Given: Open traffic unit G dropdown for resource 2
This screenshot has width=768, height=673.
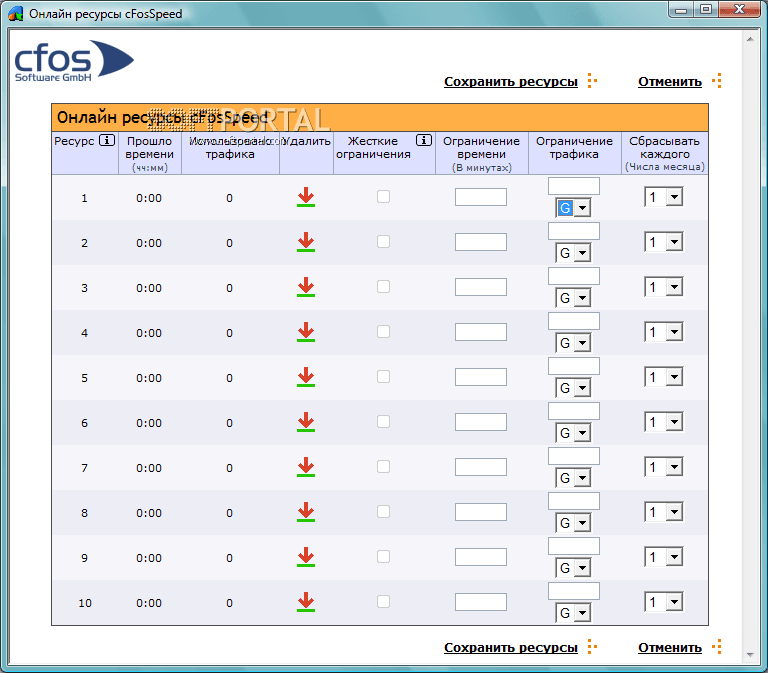Looking at the screenshot, I should (x=573, y=253).
